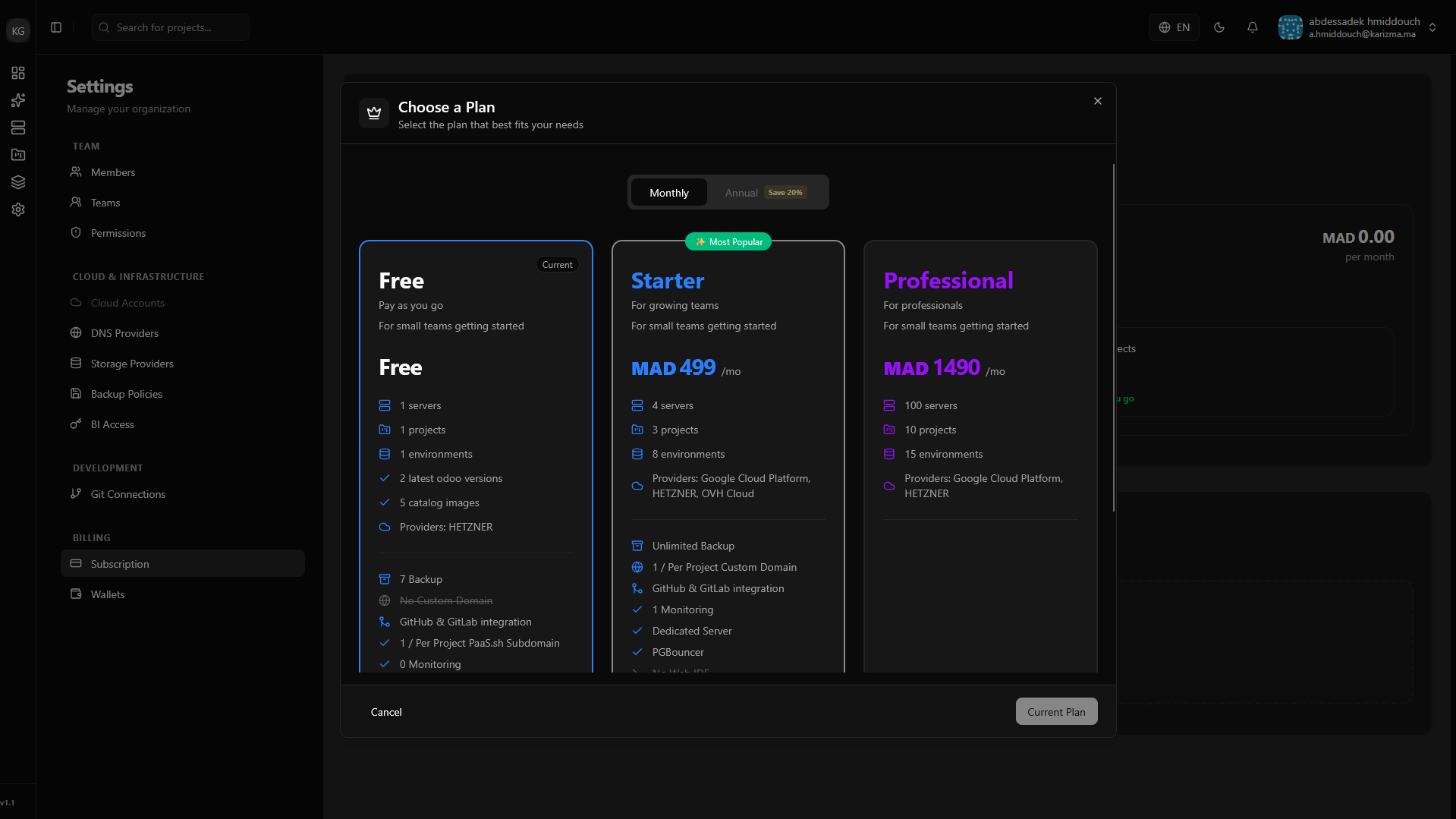Image resolution: width=1456 pixels, height=819 pixels.
Task: Click the MAD 1490 price
Action: [x=932, y=368]
